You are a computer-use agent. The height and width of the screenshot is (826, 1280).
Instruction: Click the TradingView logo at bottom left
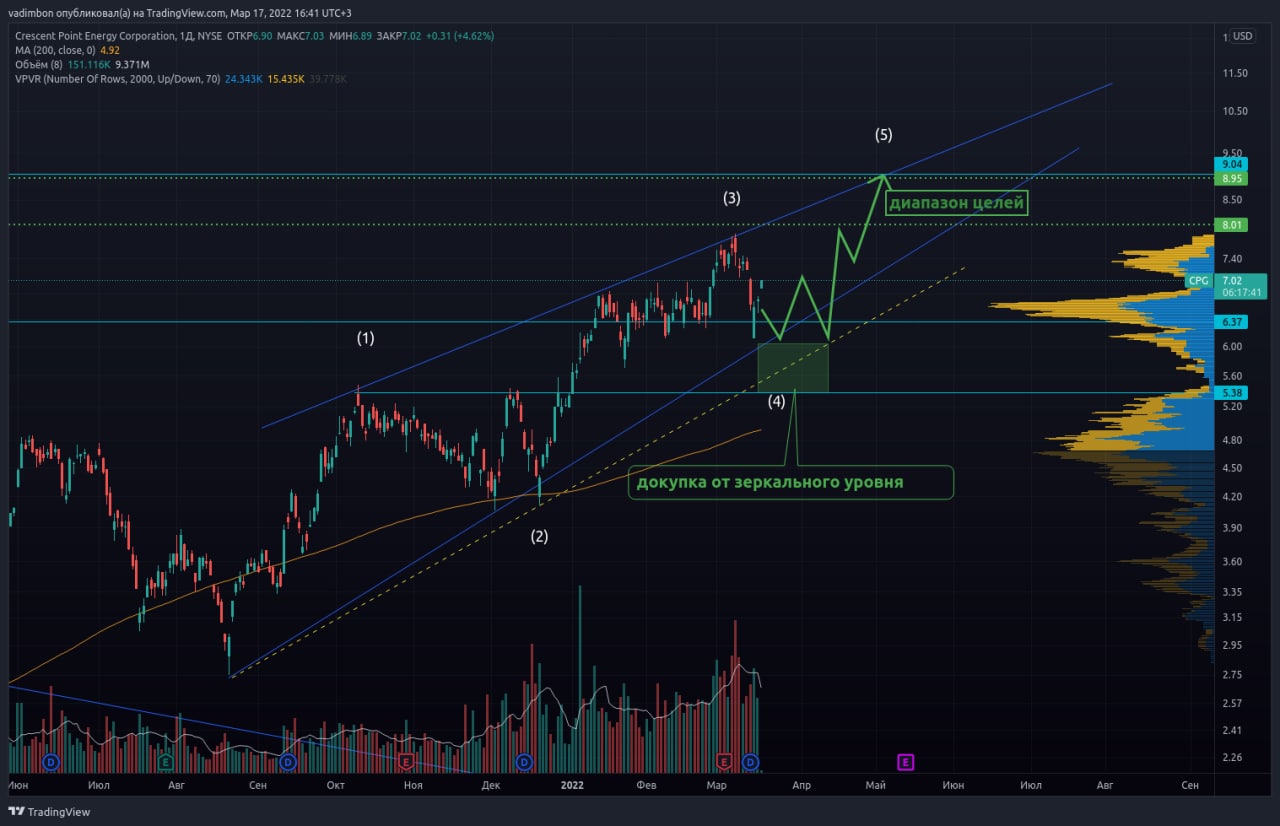(49, 811)
